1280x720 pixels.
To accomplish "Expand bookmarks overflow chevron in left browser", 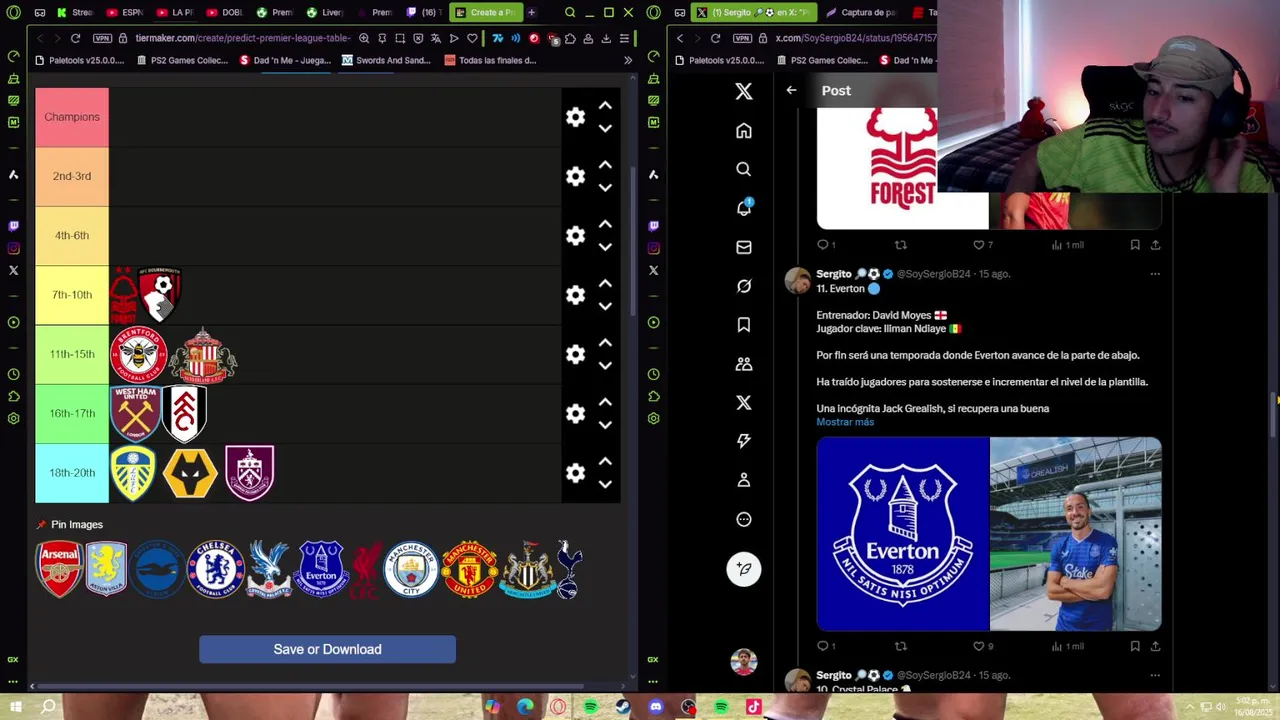I will 627,60.
